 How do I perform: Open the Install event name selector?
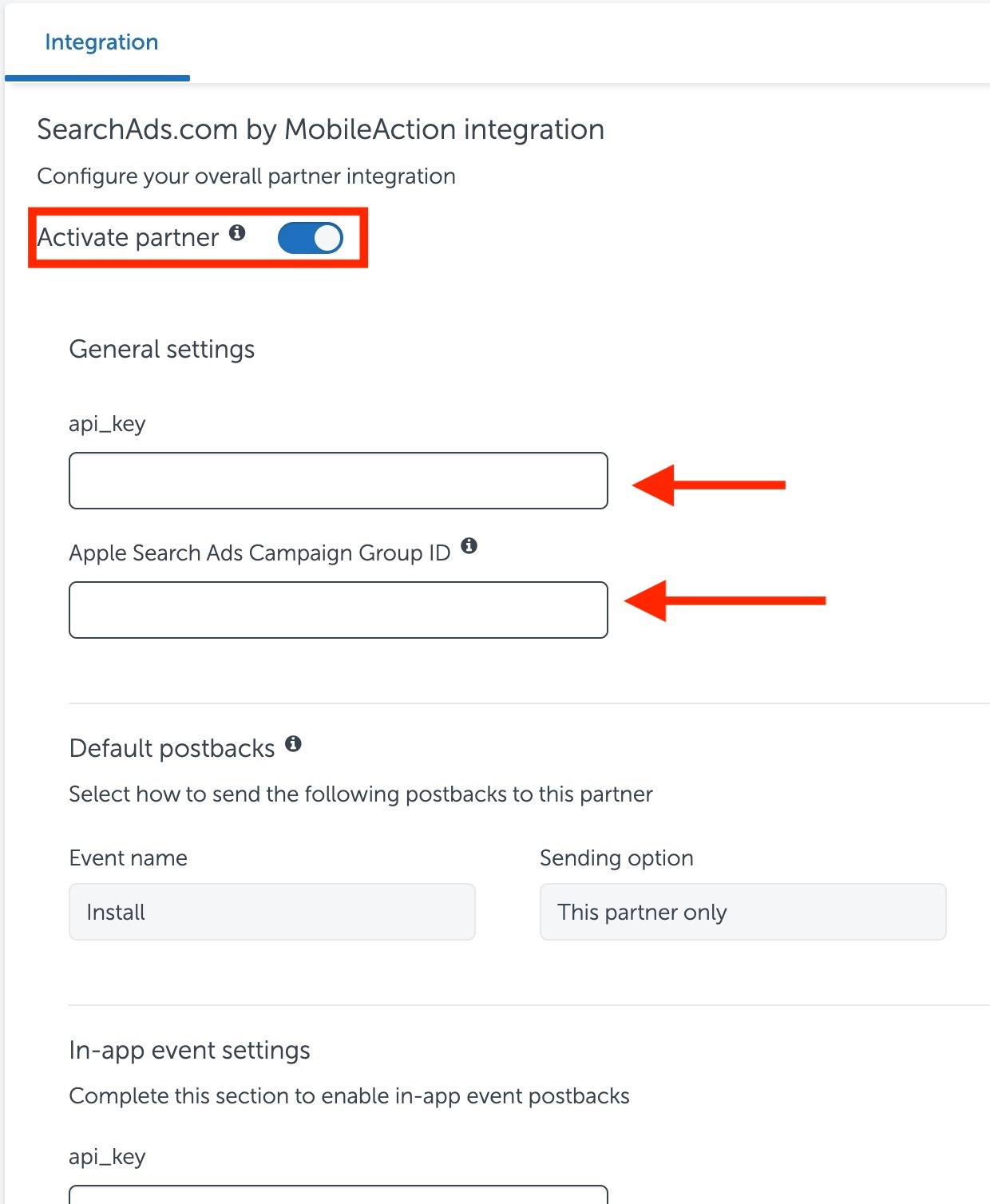tap(271, 912)
